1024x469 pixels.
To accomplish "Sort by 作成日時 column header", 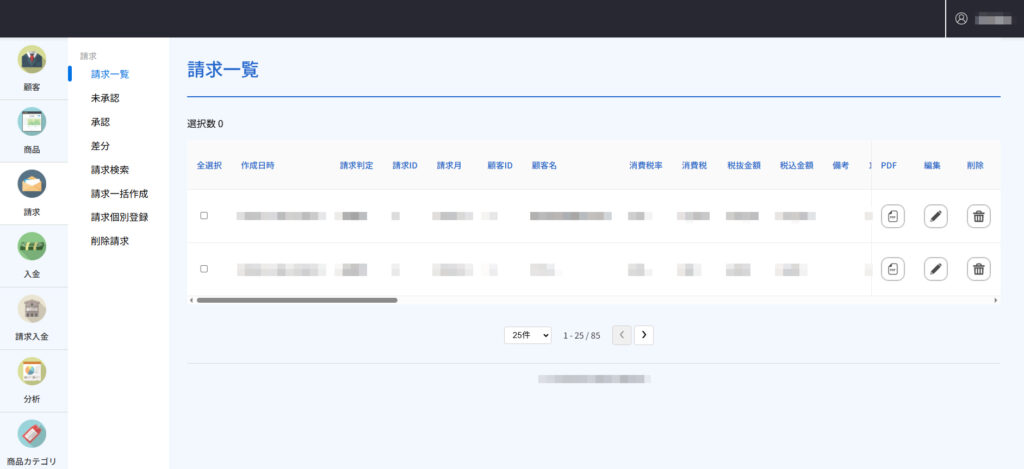I will [x=257, y=165].
